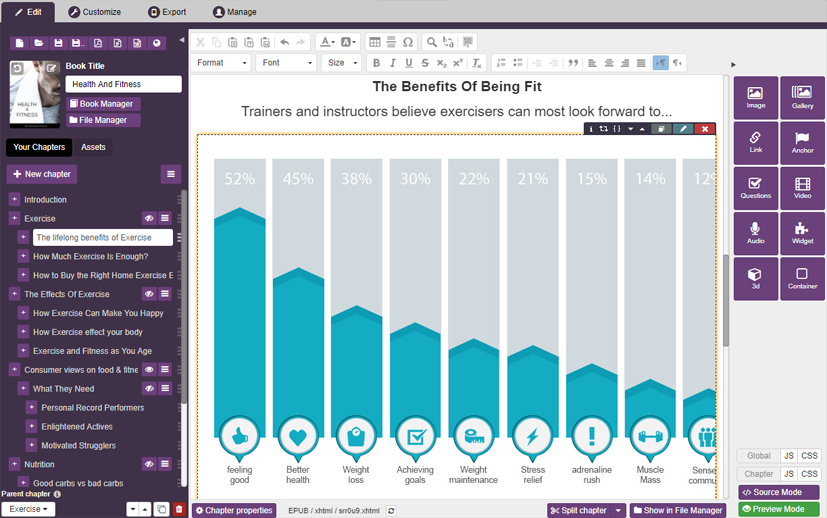Toggle strikethrough formatting
The width and height of the screenshot is (827, 518).
click(x=425, y=63)
